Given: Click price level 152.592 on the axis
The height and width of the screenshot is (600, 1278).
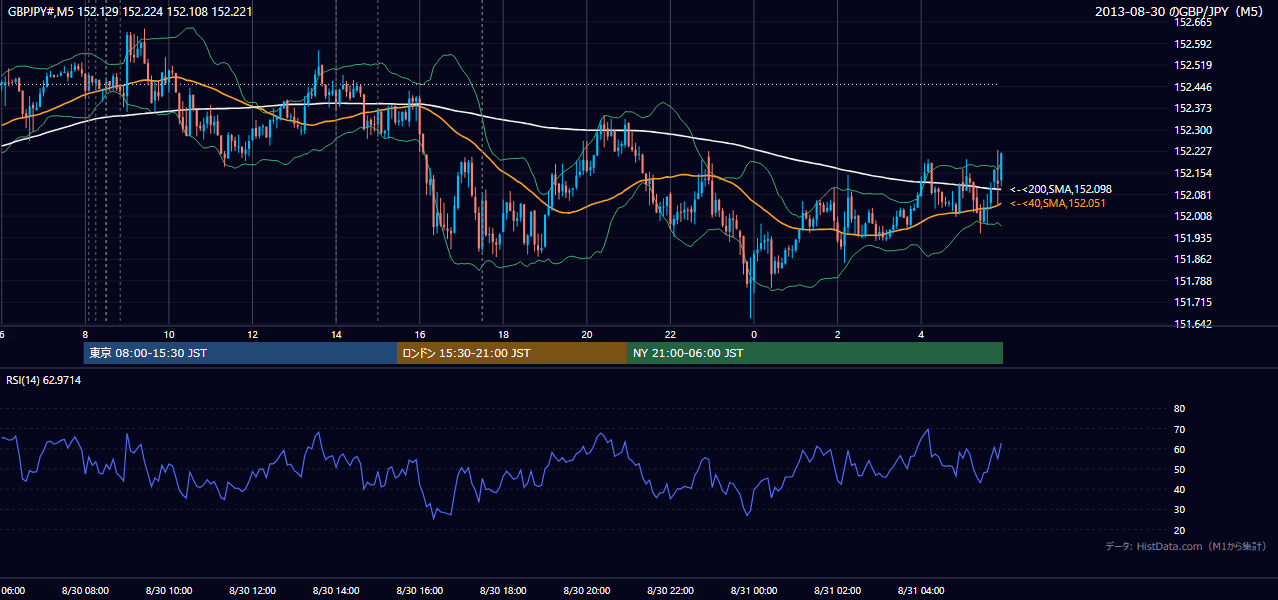Looking at the screenshot, I should [1192, 44].
